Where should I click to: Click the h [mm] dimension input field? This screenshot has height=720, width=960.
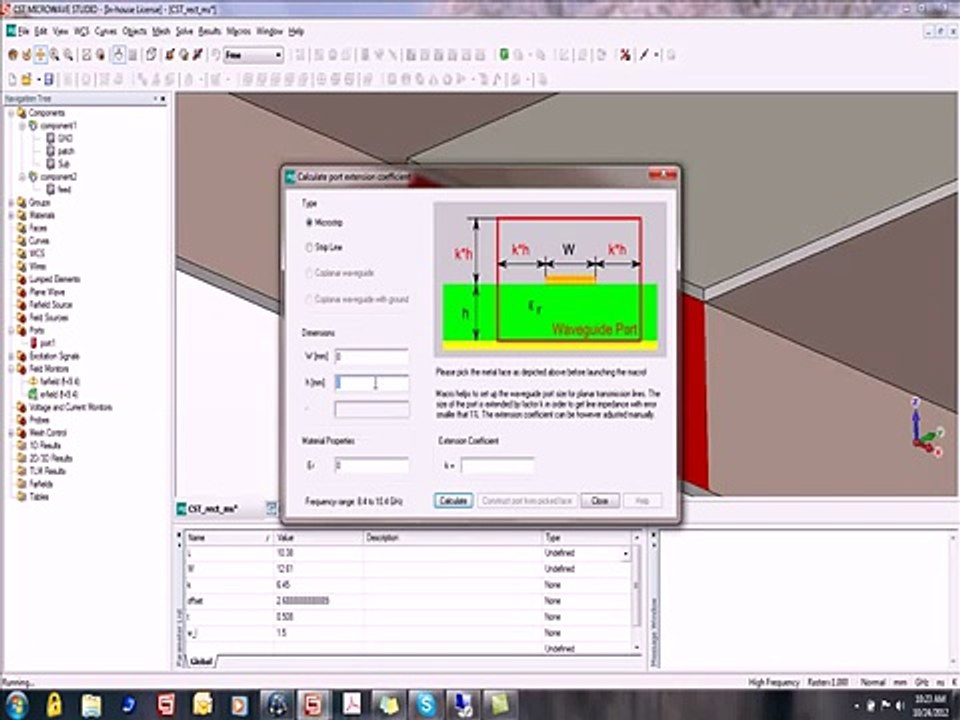pos(372,383)
